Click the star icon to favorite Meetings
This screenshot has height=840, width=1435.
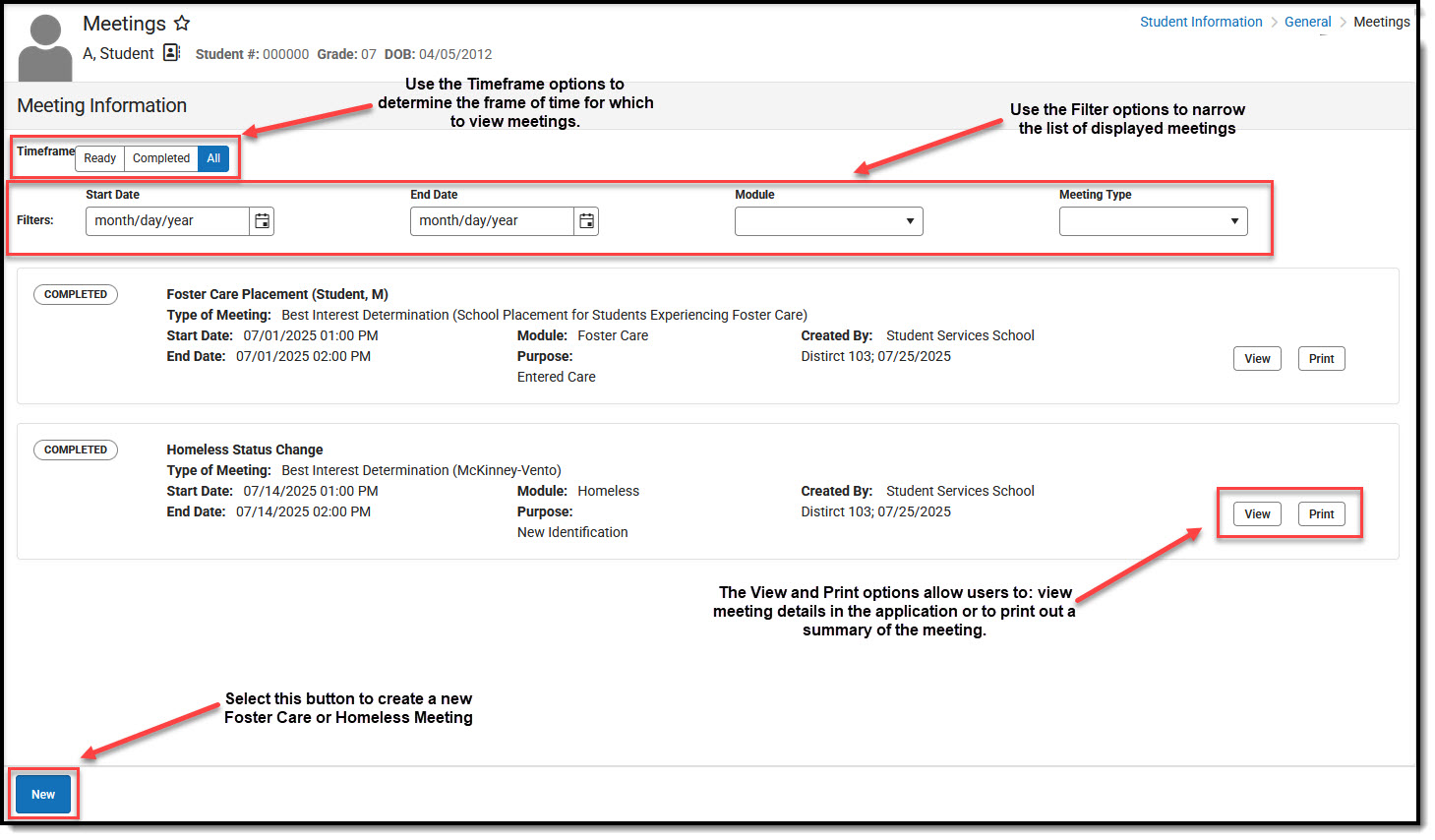[183, 23]
